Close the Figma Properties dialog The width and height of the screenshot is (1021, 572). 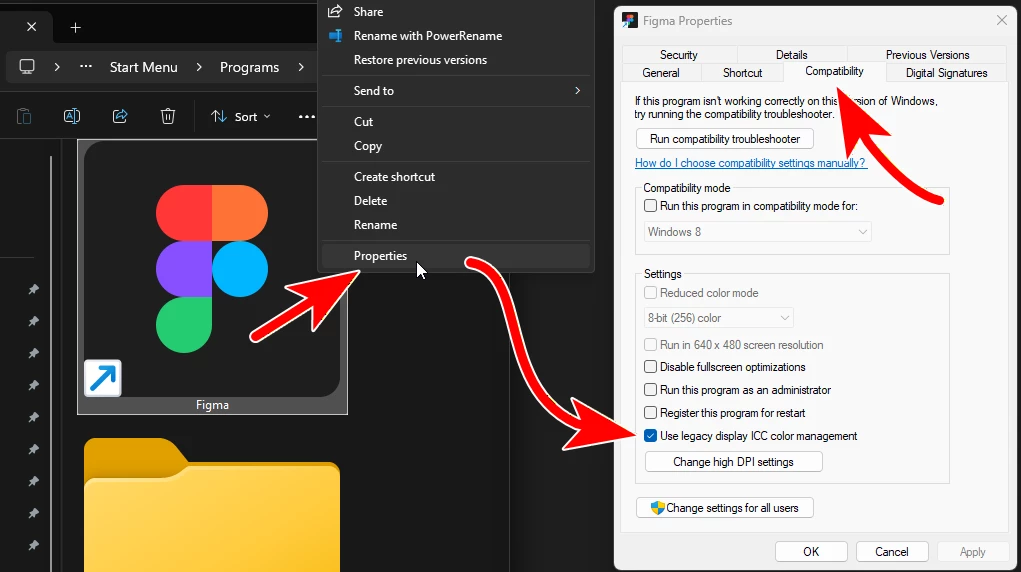1001,20
